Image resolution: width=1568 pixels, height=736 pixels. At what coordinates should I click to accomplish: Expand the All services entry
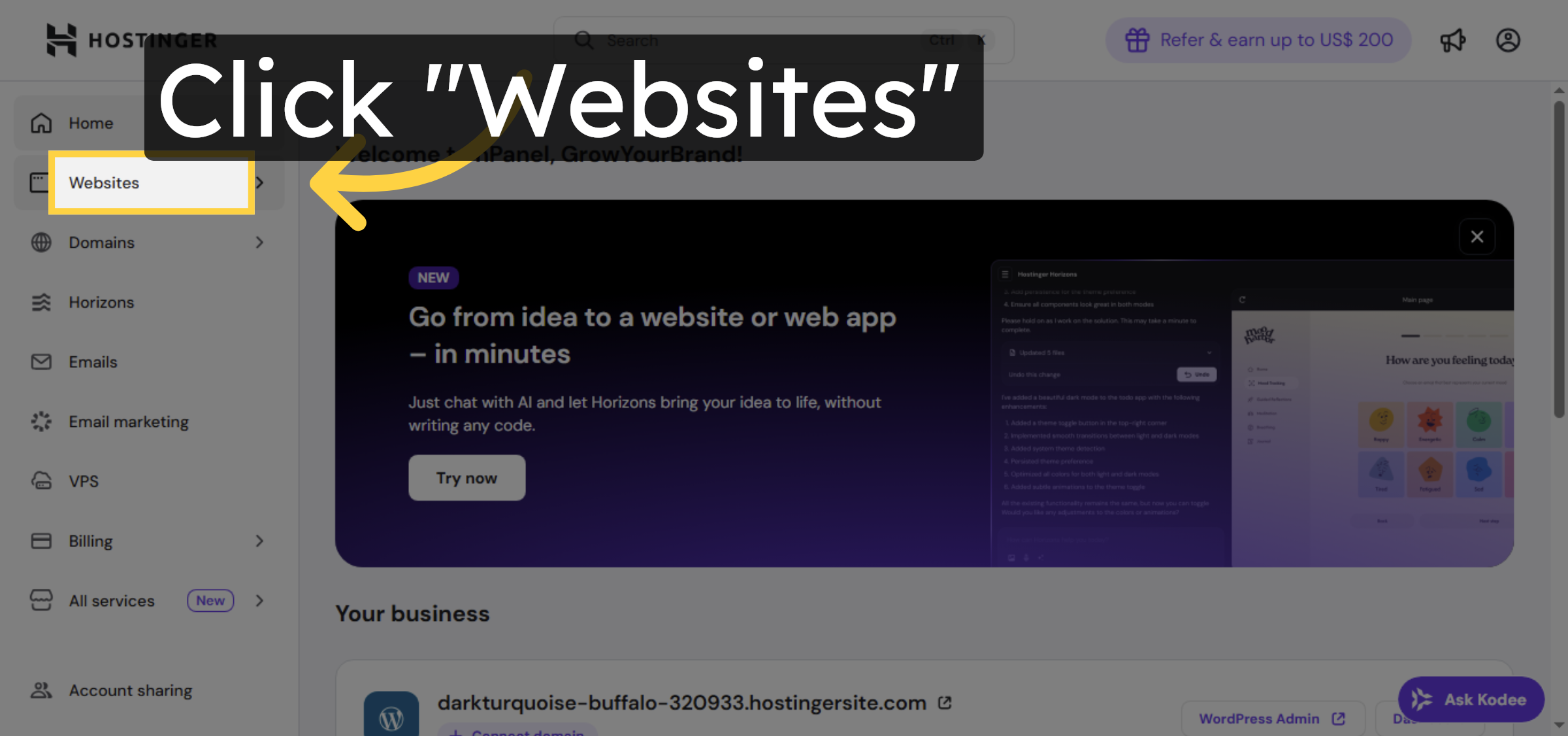point(260,600)
